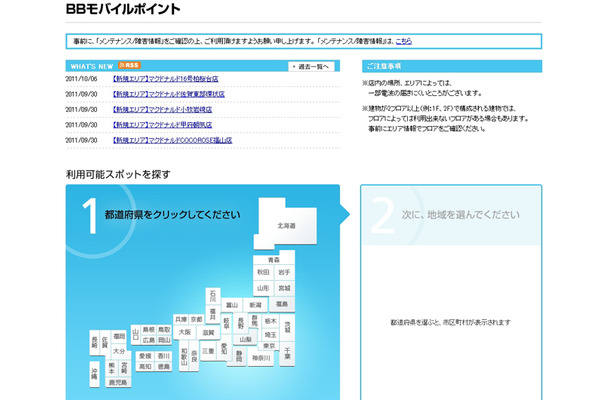
Task: Click the 過去一覧へ button
Action: tap(311, 67)
